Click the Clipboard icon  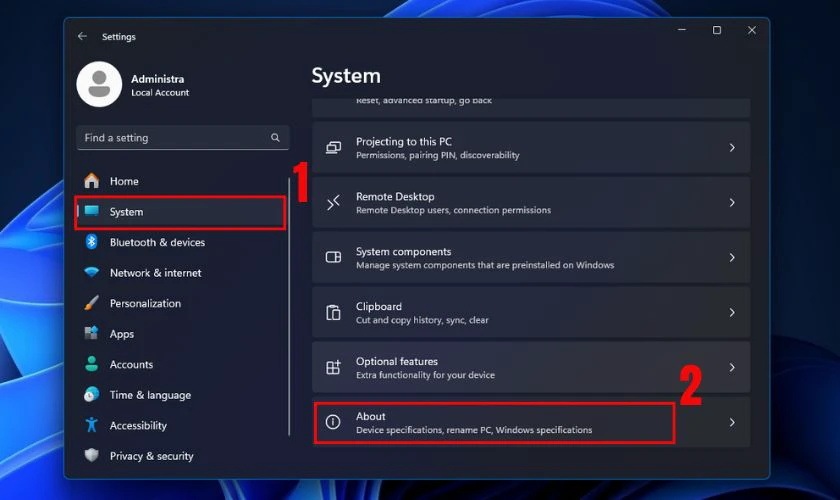pos(333,312)
